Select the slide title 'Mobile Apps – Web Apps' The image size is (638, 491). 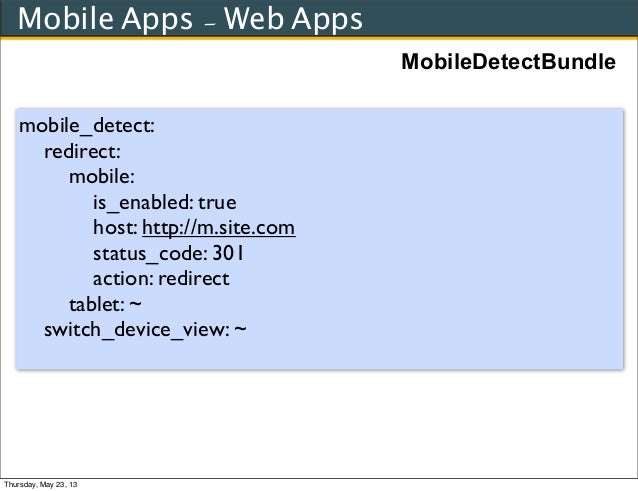190,19
